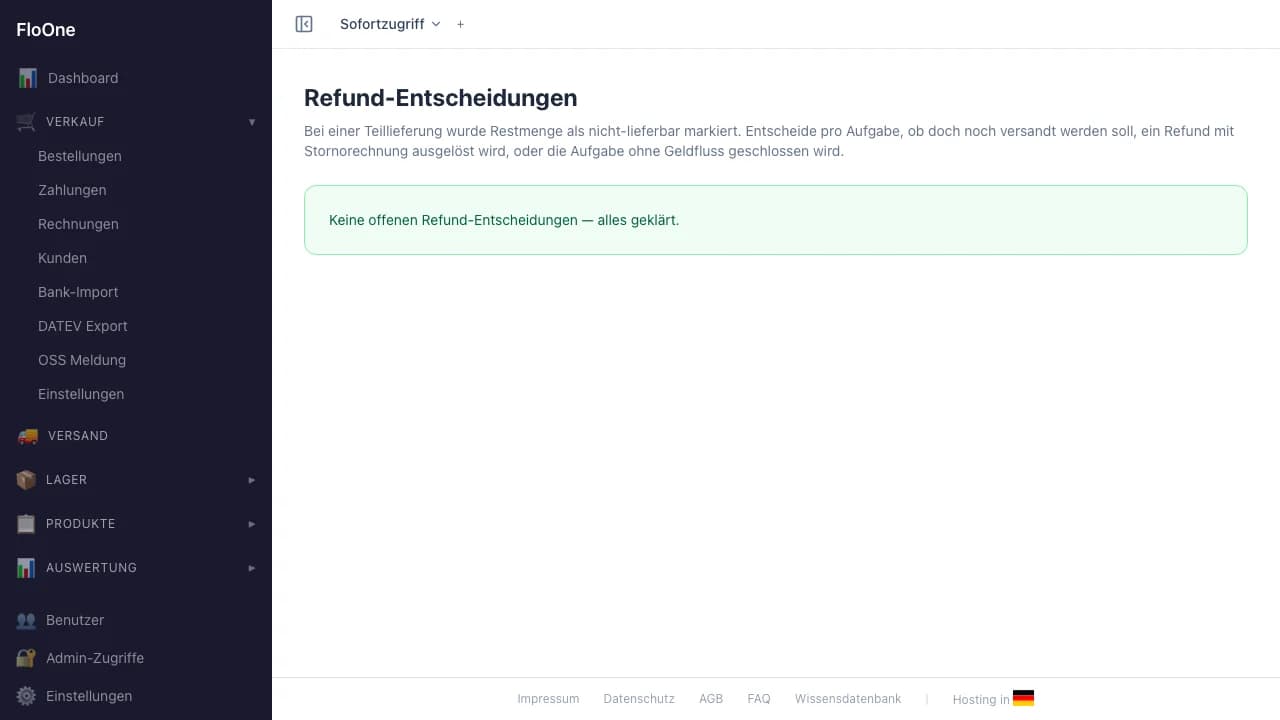Screen dimensions: 1280x720
Task: Open the Datenschutz link
Action: (x=639, y=699)
